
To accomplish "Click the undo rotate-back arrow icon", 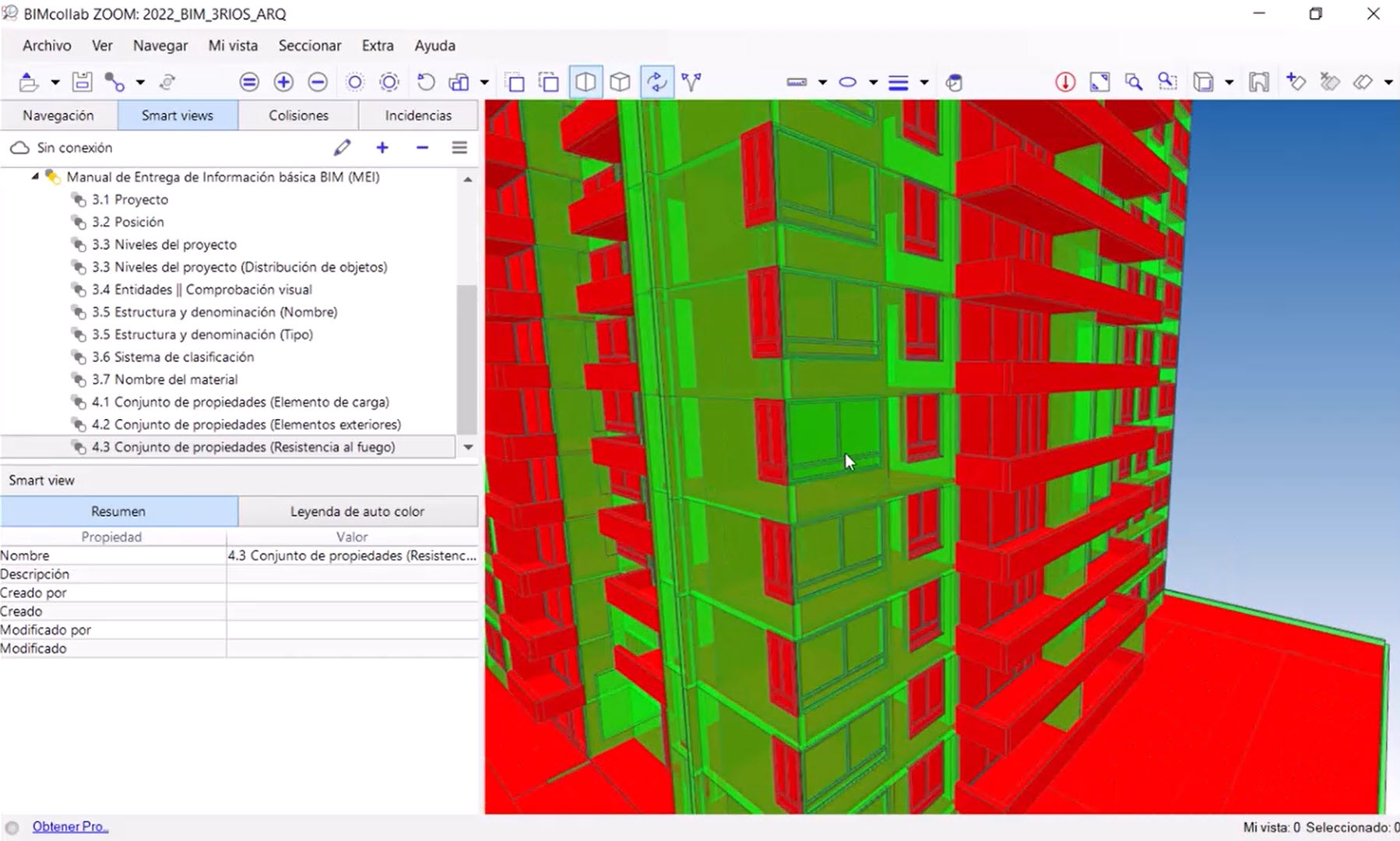I will coord(426,82).
